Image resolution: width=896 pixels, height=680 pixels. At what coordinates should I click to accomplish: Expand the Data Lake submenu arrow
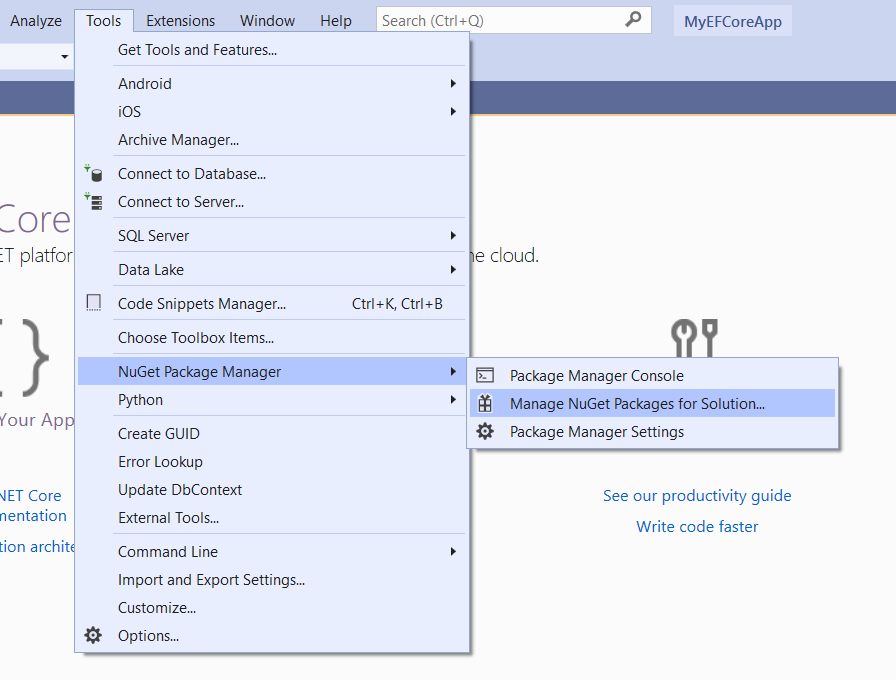453,269
